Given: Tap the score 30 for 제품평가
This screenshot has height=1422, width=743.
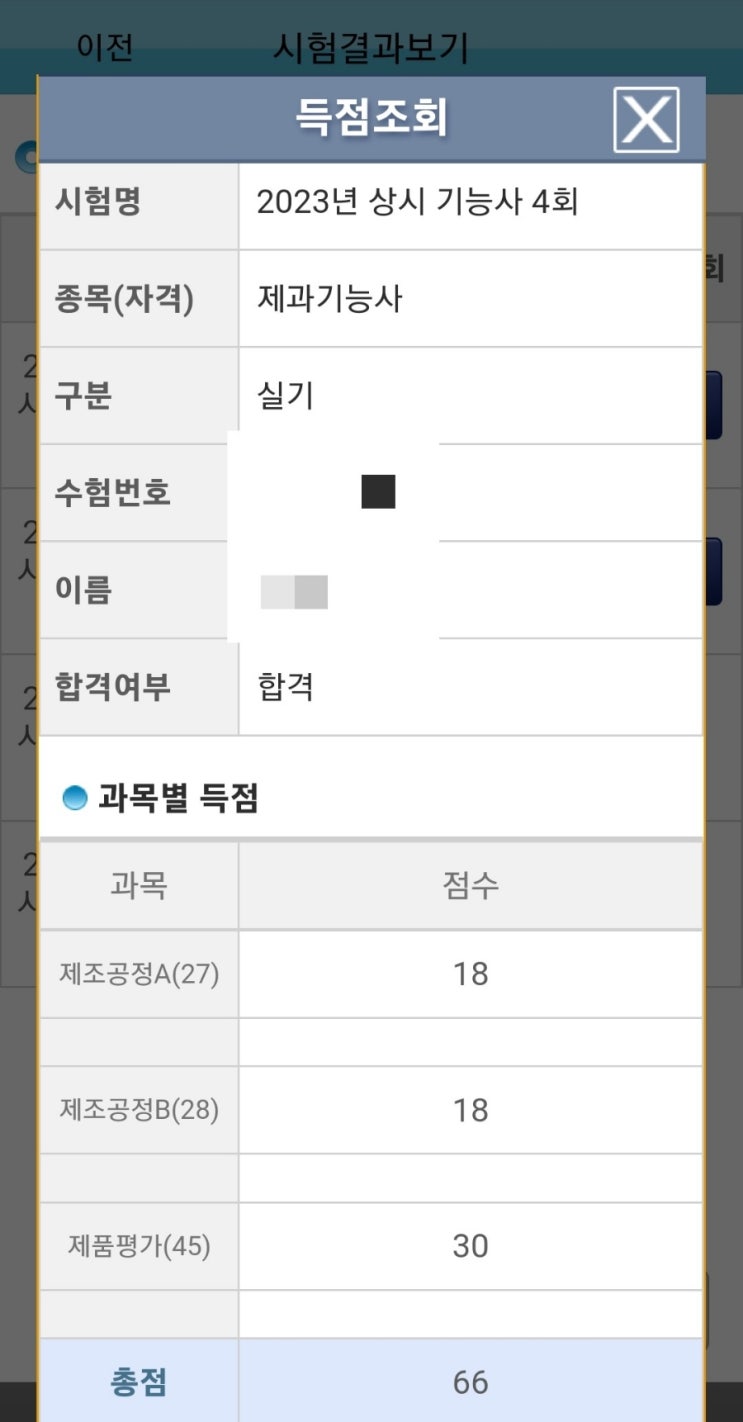Looking at the screenshot, I should tap(470, 1246).
